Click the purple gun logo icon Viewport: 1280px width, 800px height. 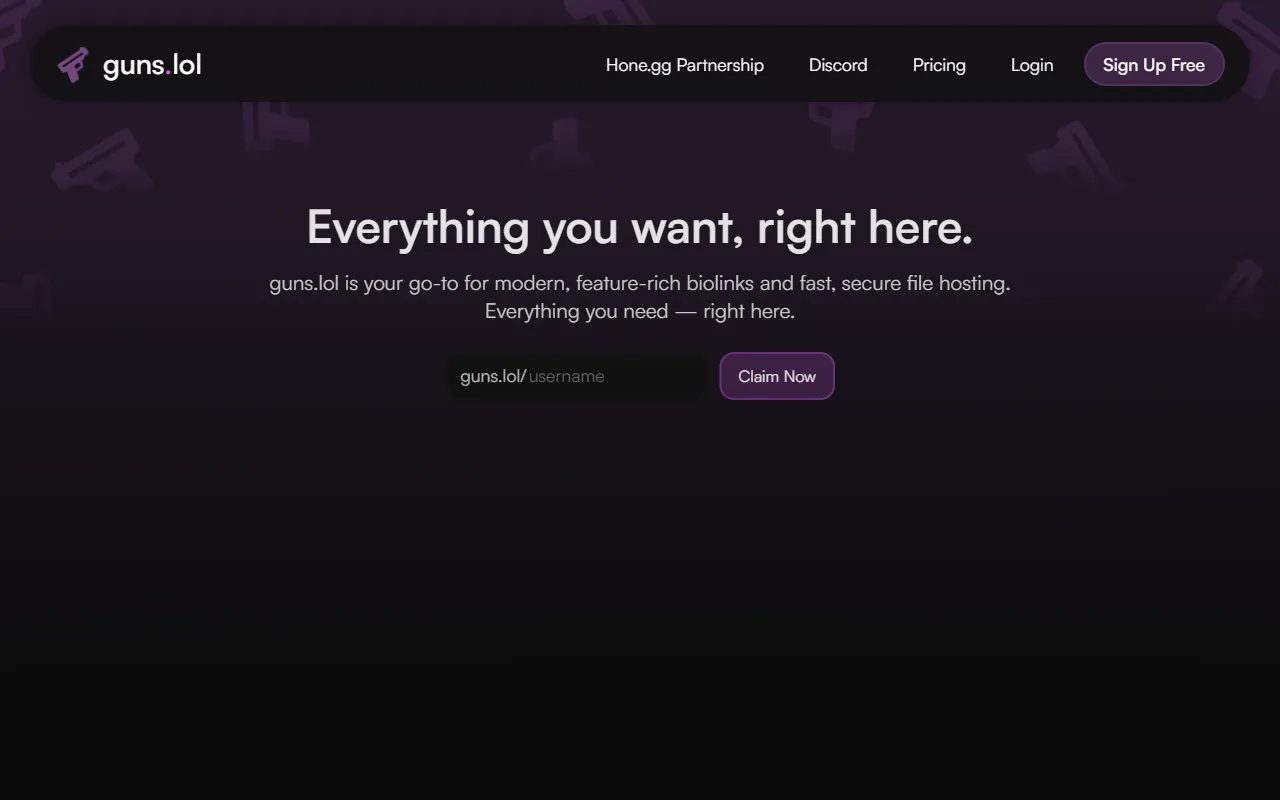coord(73,65)
